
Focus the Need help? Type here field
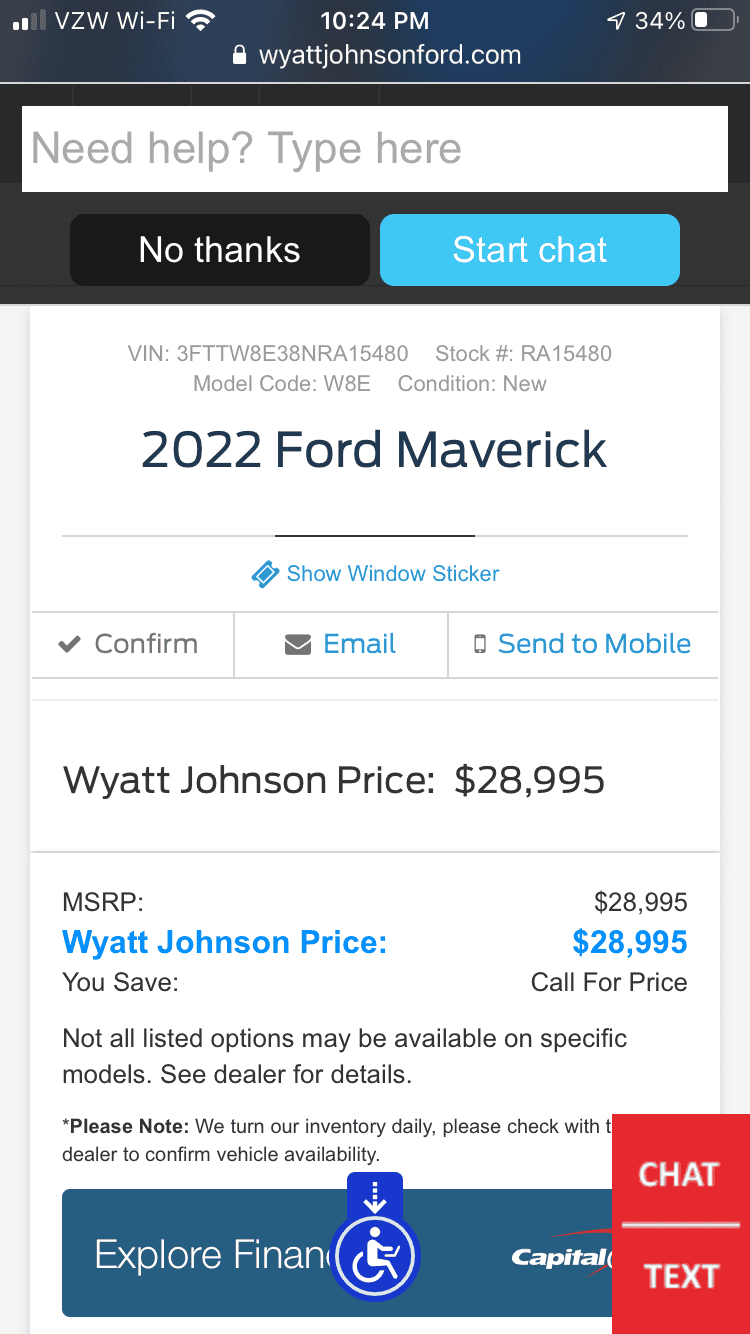375,148
